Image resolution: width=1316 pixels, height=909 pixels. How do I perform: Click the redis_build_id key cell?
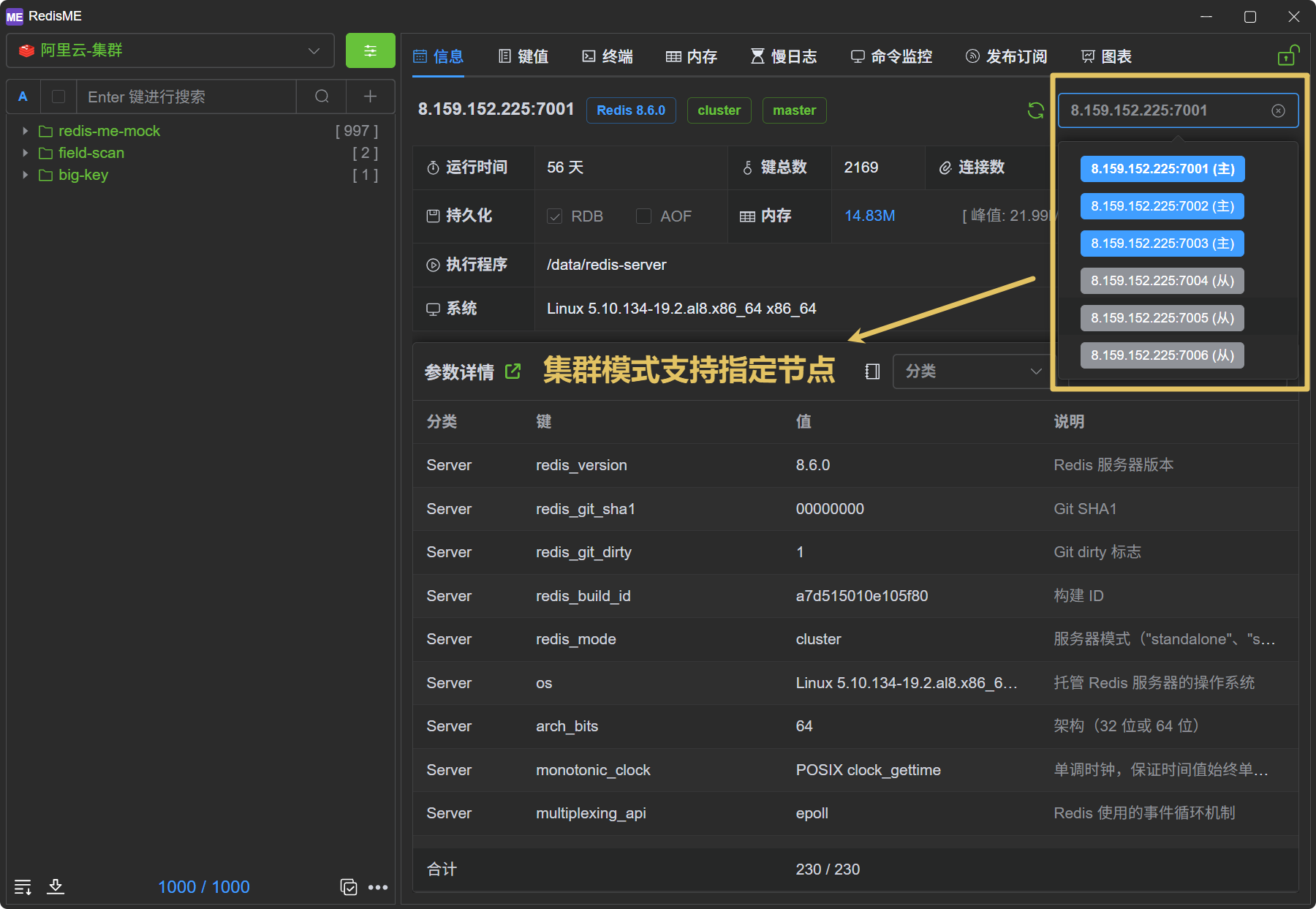pyautogui.click(x=583, y=596)
